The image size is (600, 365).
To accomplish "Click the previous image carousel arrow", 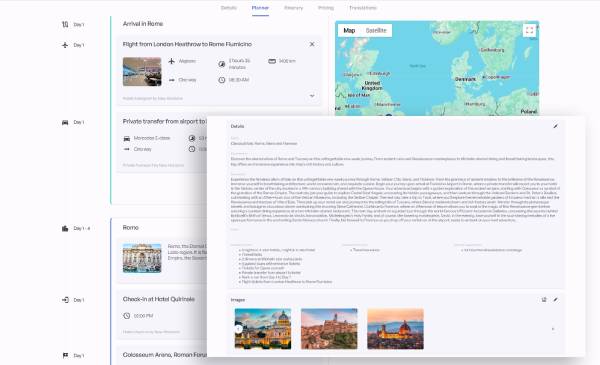I will point(239,329).
